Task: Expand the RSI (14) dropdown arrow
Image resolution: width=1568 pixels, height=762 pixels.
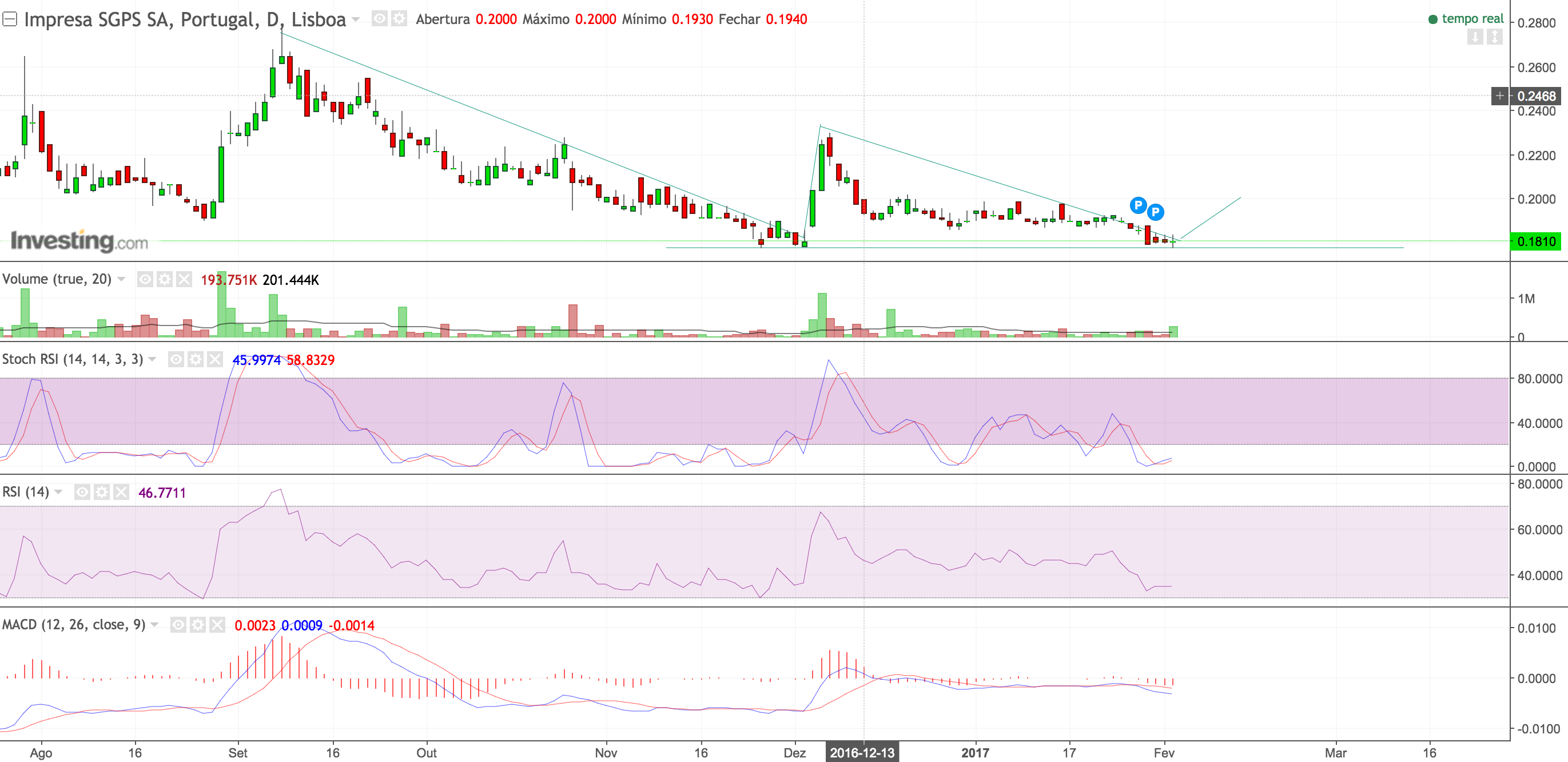Action: [x=58, y=491]
